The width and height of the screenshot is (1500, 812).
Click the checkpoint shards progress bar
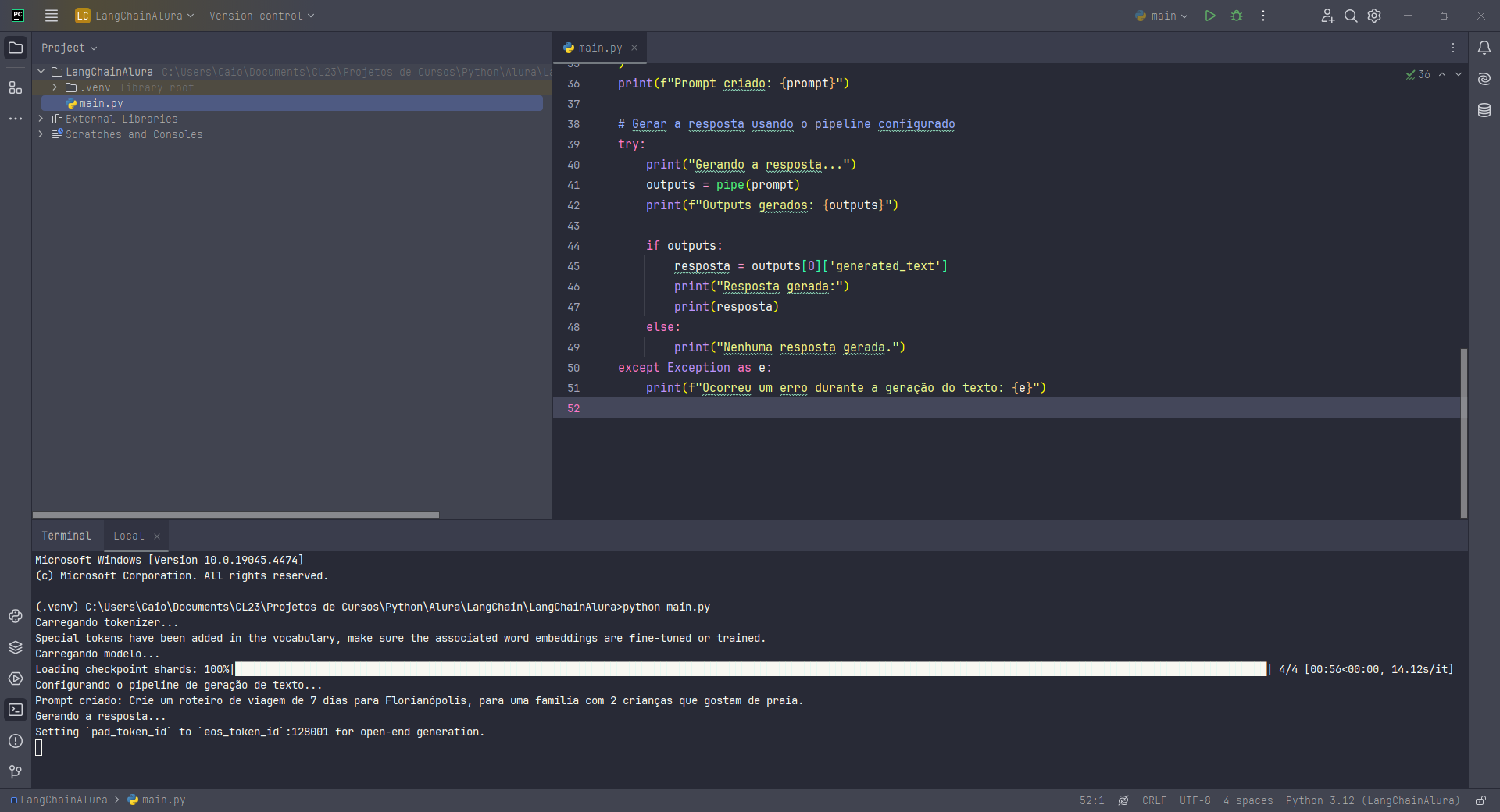coord(750,669)
